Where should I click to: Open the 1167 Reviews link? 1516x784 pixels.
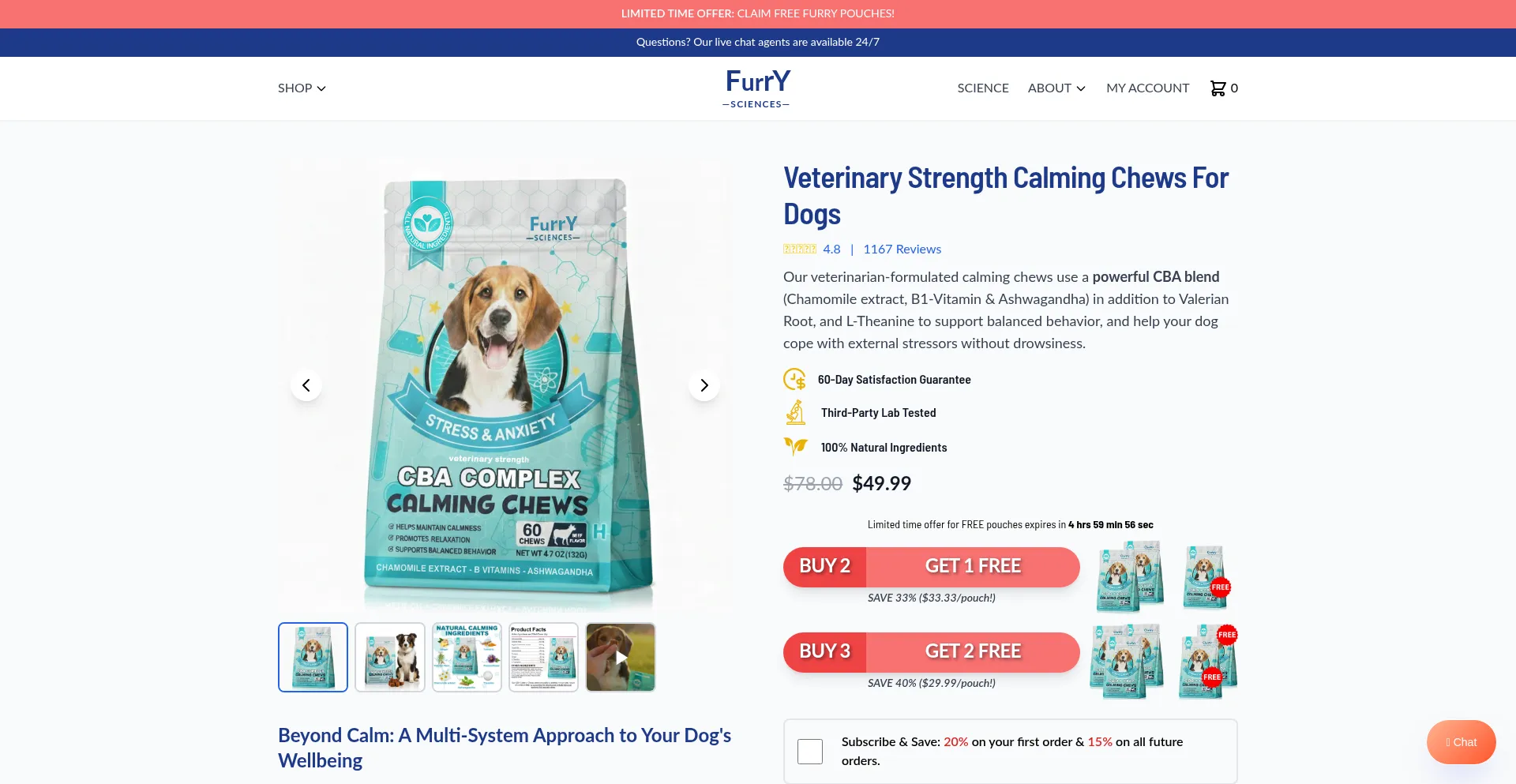pyautogui.click(x=902, y=249)
